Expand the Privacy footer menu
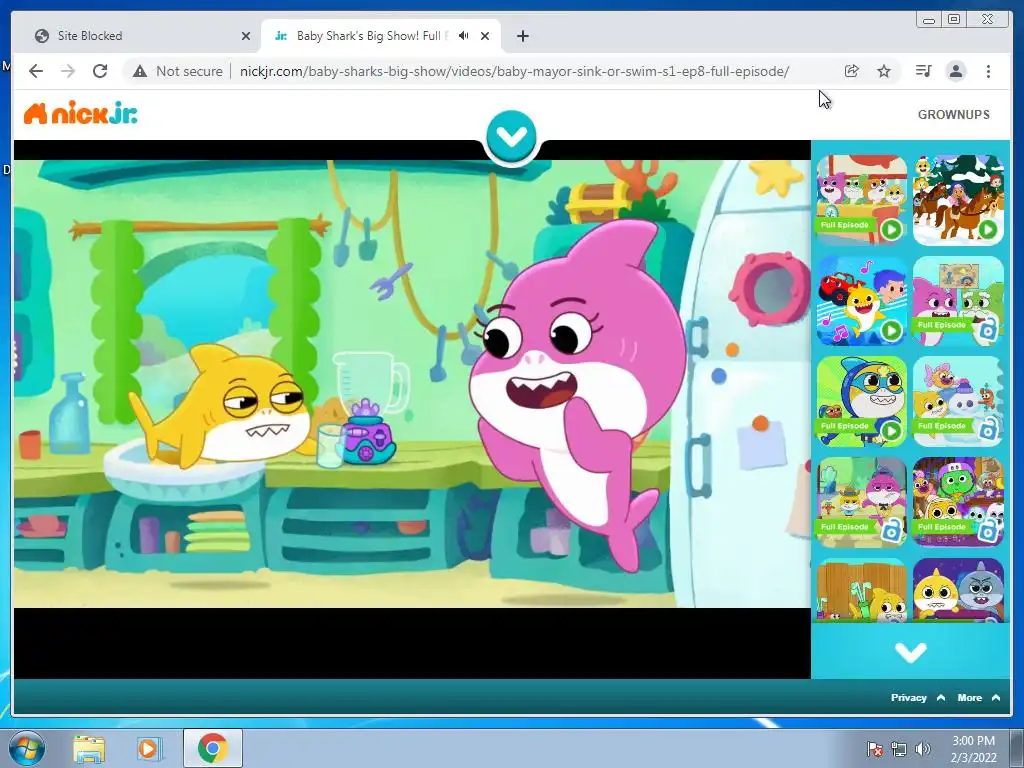Screen dimensions: 1024x768 [x=918, y=697]
